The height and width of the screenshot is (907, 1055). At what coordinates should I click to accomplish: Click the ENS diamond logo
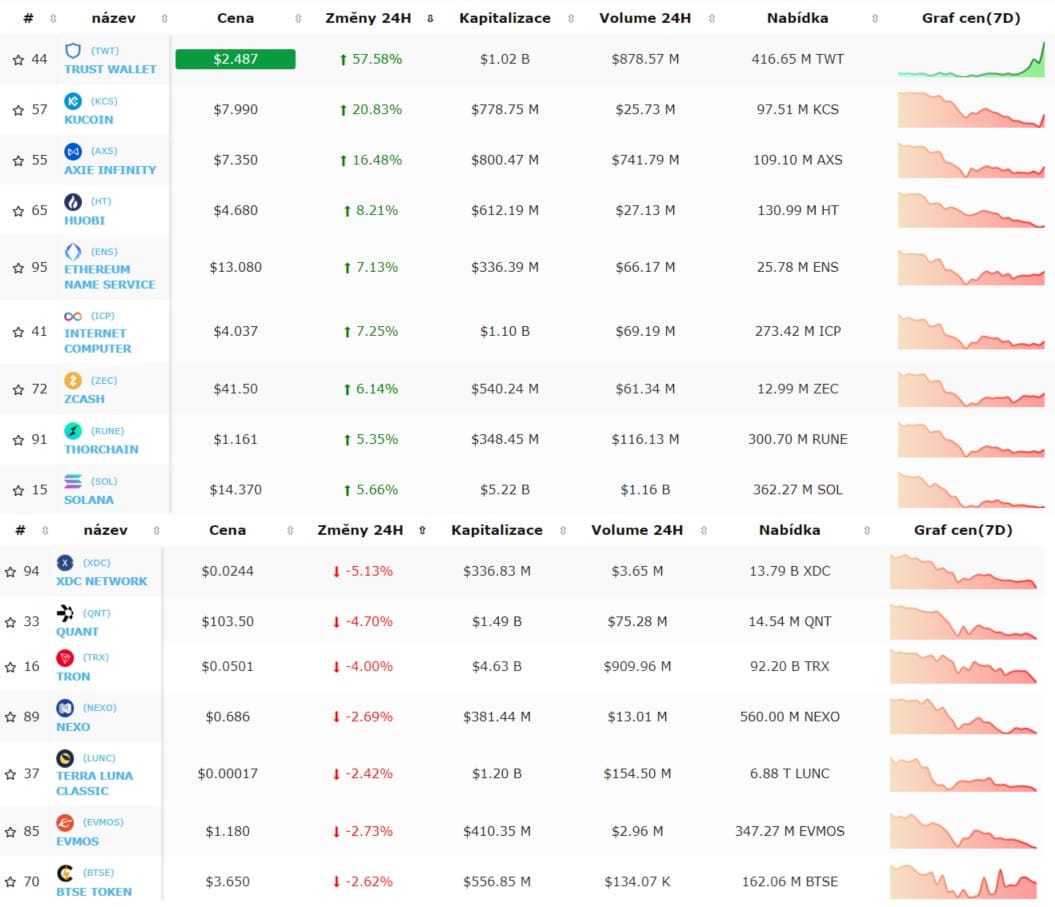click(73, 252)
